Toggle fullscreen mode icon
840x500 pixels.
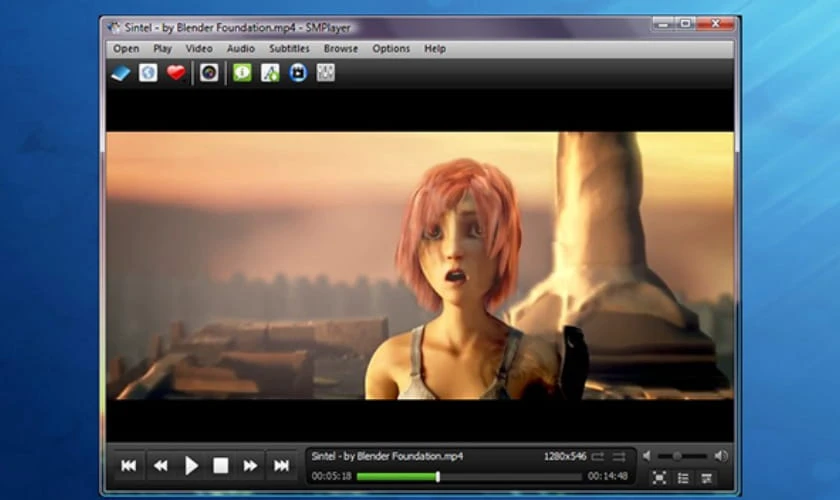(659, 477)
